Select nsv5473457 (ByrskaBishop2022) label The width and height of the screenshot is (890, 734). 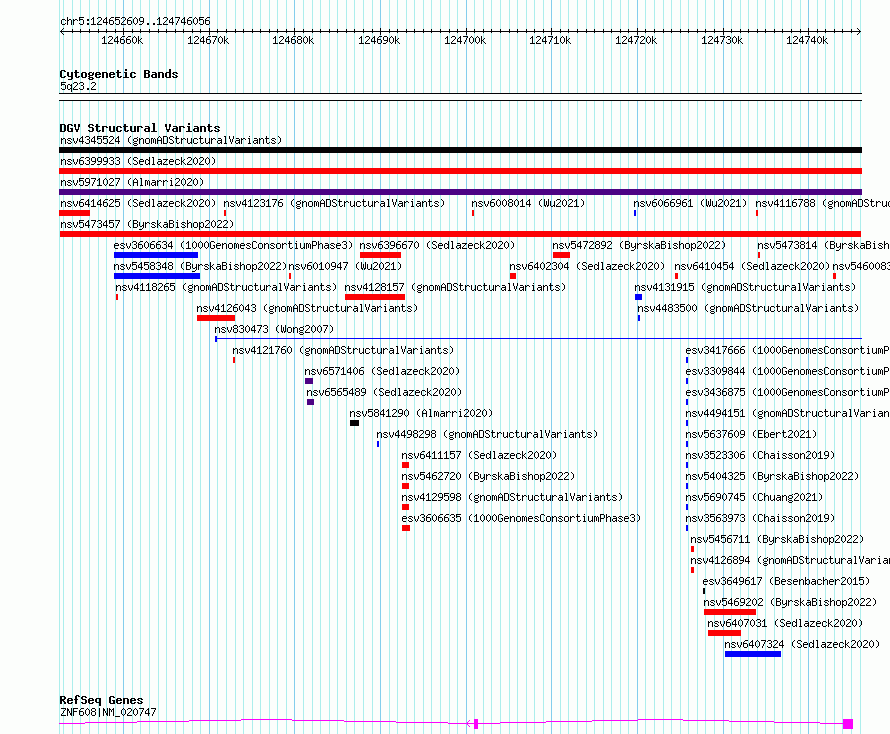147,224
